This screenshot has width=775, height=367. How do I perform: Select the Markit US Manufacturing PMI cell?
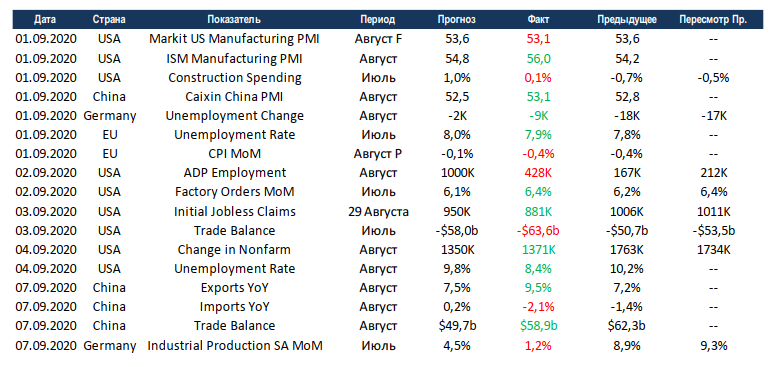click(x=234, y=39)
